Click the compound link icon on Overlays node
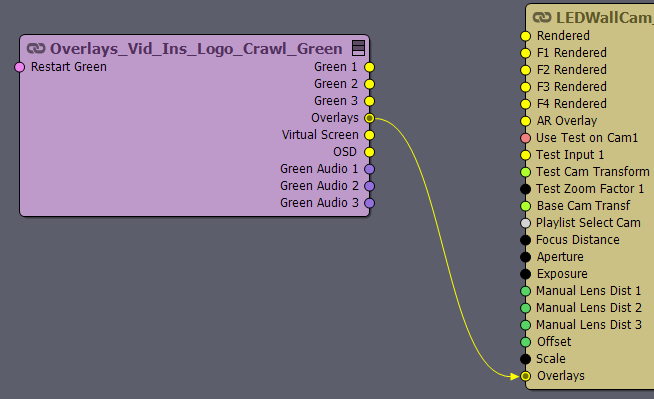Image resolution: width=654 pixels, height=399 pixels. pyautogui.click(x=36, y=49)
